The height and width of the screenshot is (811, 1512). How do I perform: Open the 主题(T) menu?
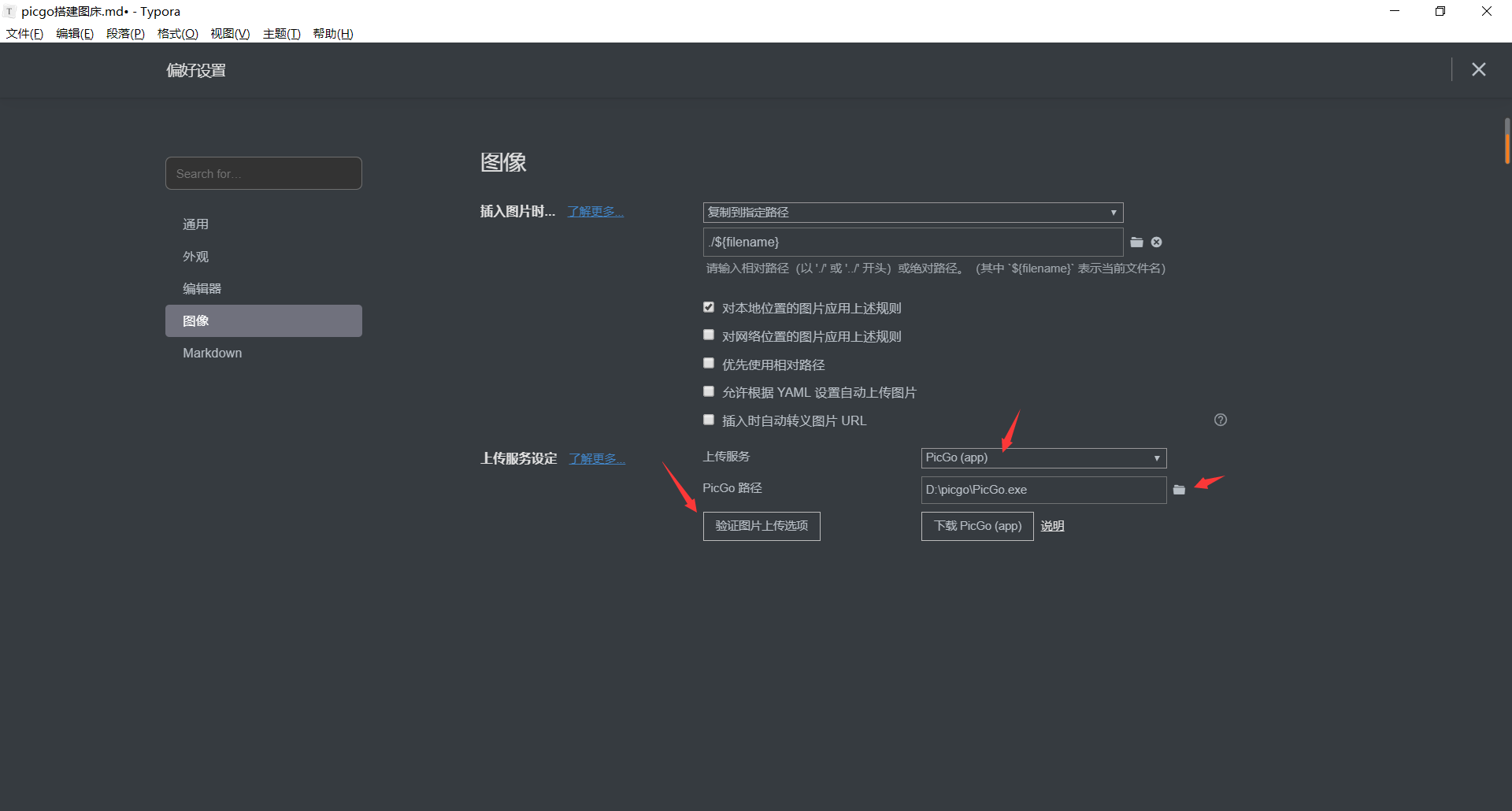click(281, 33)
